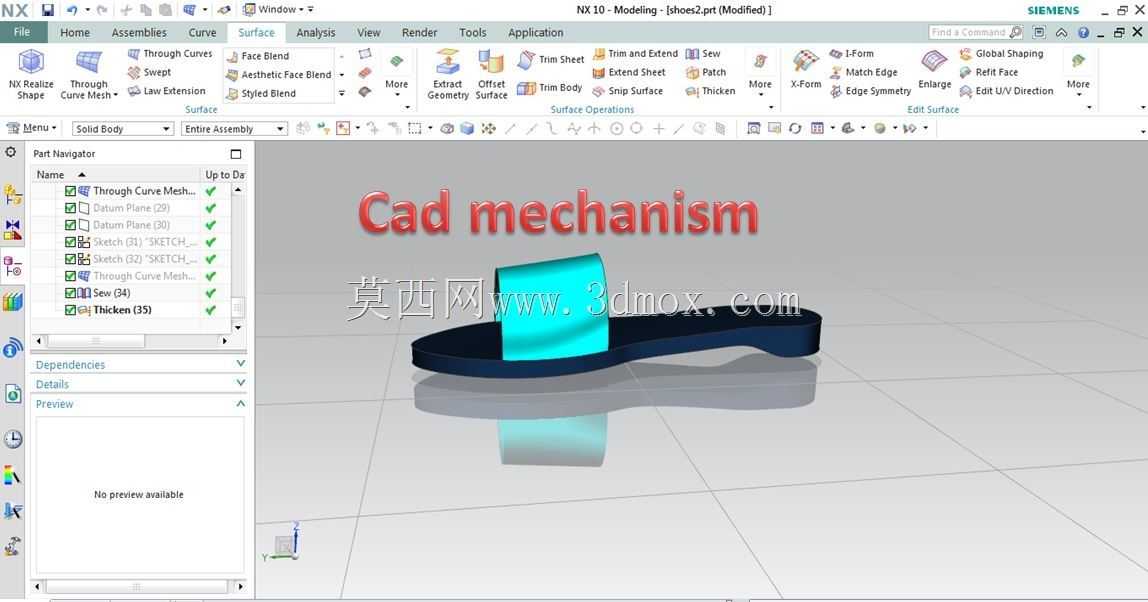This screenshot has height=602, width=1148.
Task: Uncheck the Datum Plane (29) checkbox
Action: [x=70, y=208]
